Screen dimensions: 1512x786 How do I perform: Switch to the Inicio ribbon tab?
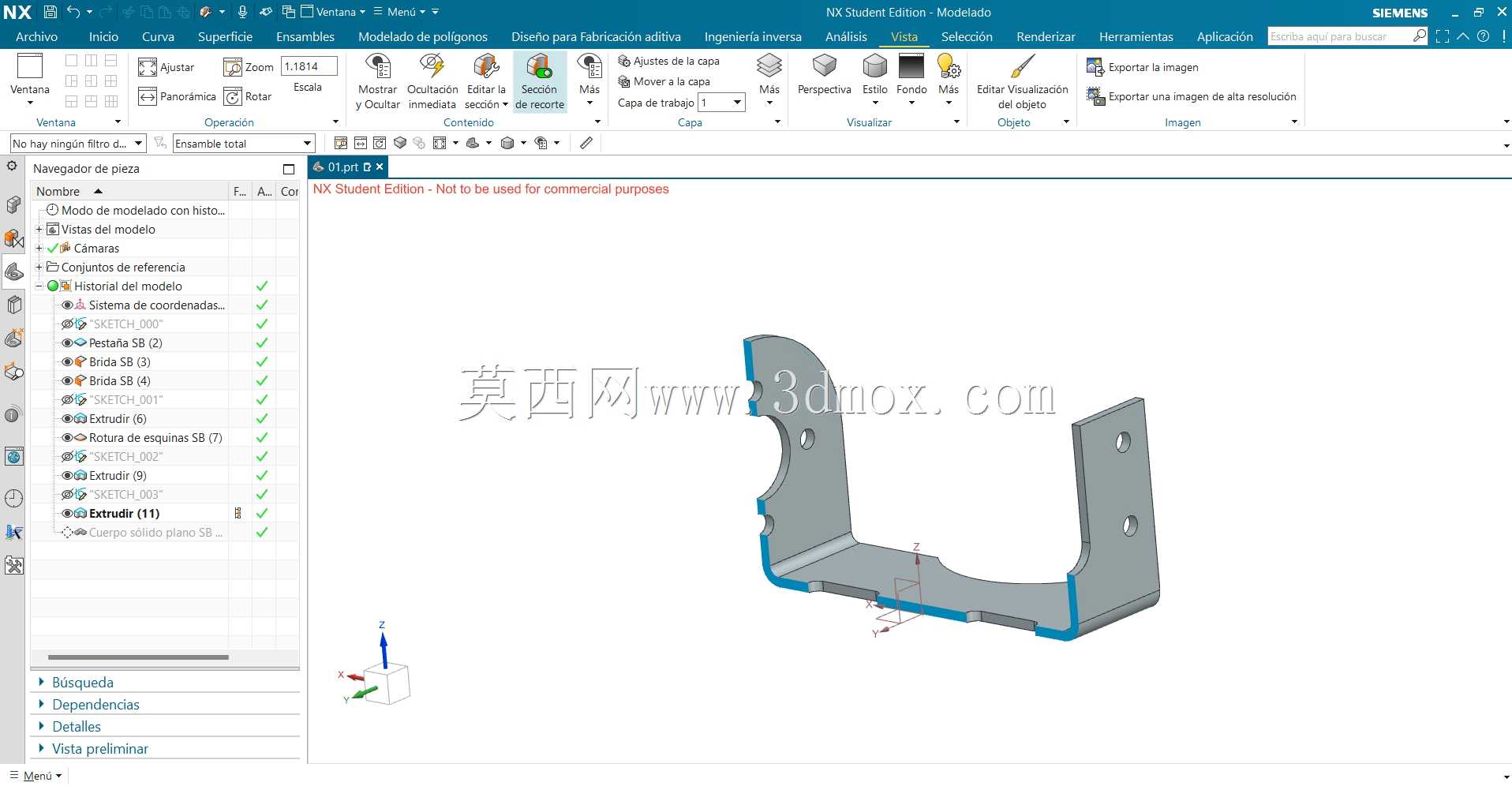click(x=103, y=36)
